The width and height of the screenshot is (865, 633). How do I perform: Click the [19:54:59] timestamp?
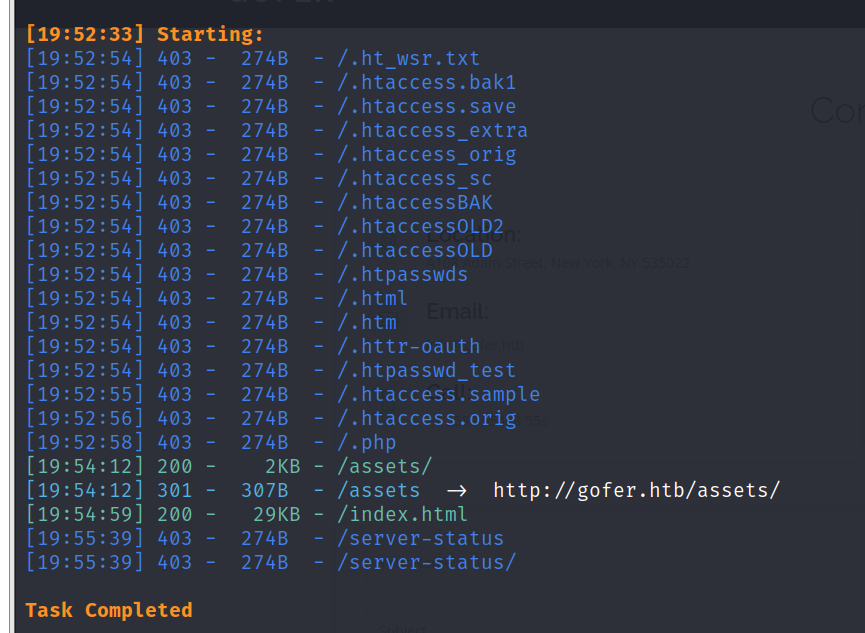point(85,515)
